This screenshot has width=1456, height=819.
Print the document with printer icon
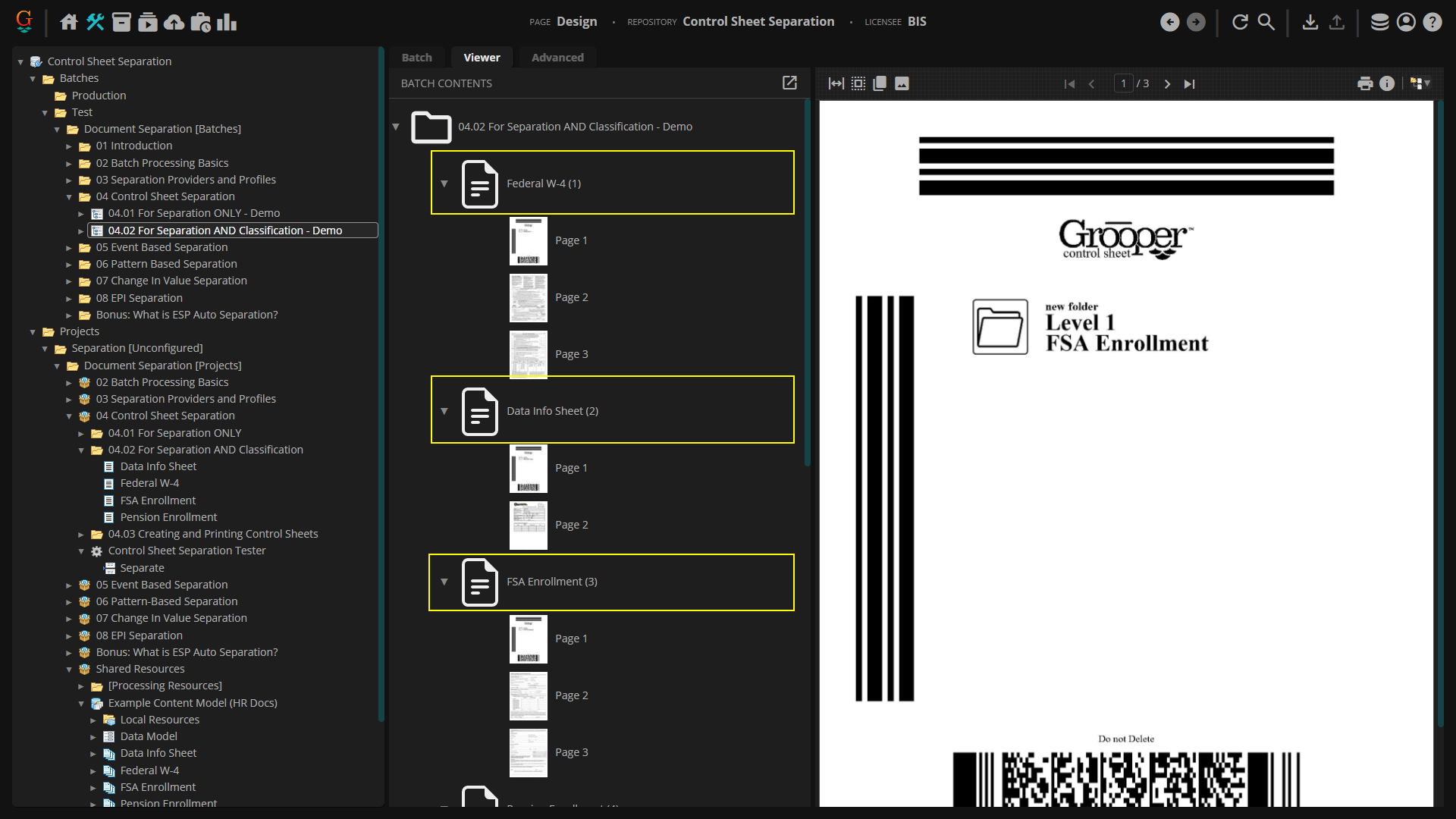tap(1365, 83)
